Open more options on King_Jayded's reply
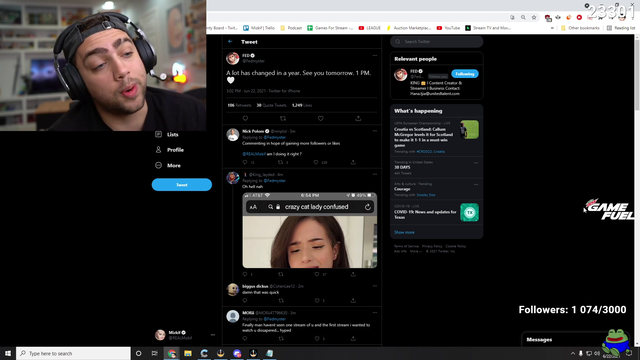Screen dimensions: 640x360 click(x=375, y=174)
